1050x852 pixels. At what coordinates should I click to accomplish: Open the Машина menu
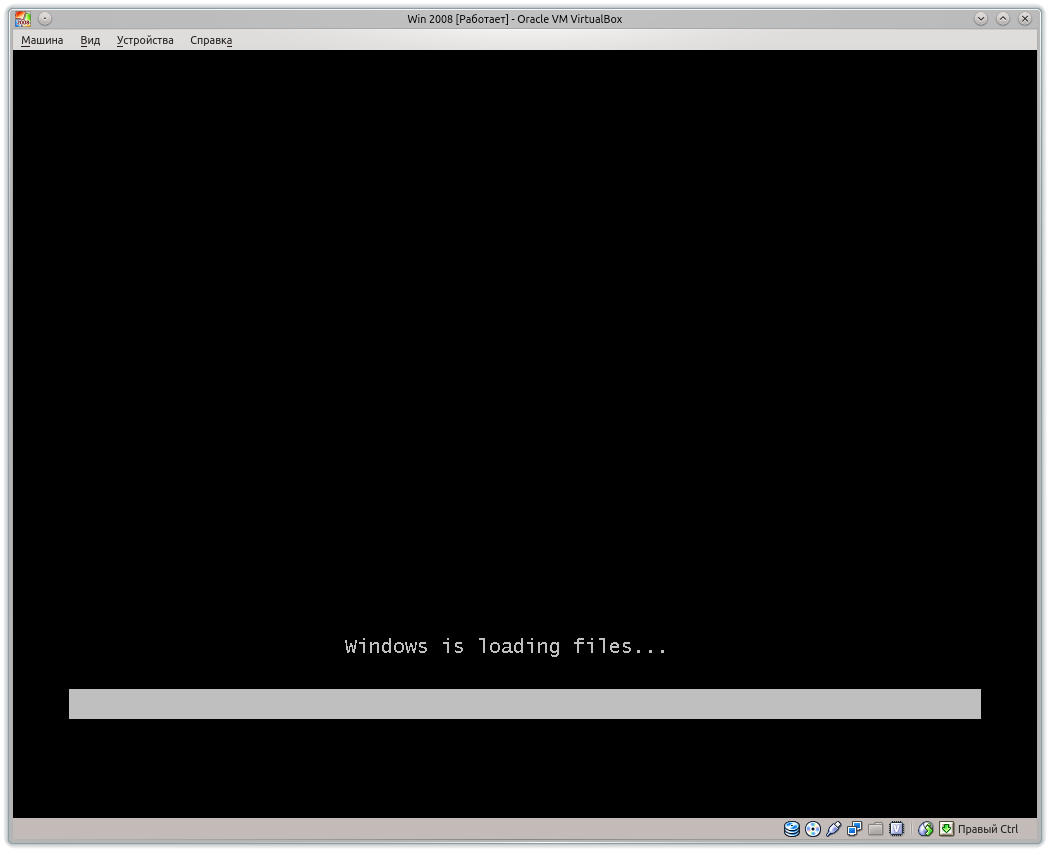click(x=42, y=41)
